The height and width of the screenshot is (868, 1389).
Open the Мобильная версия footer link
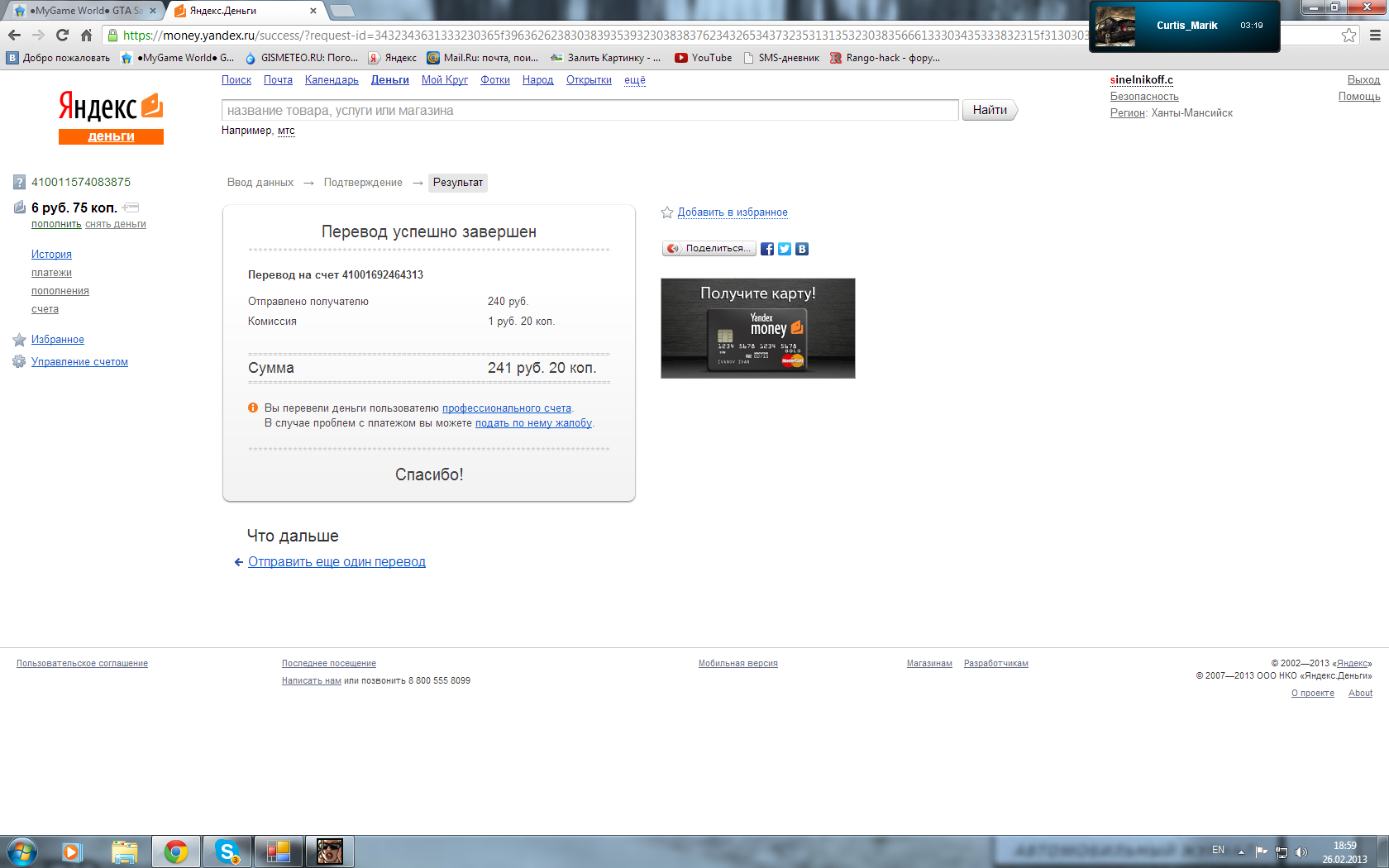pos(737,664)
